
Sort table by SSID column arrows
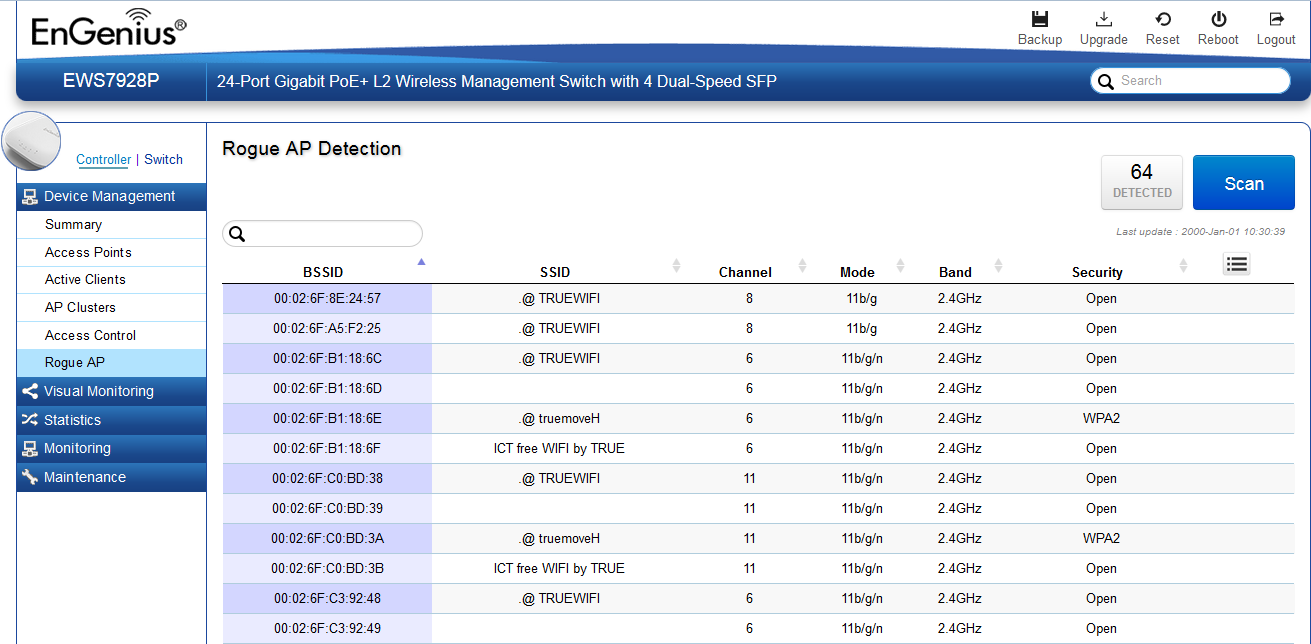(676, 266)
